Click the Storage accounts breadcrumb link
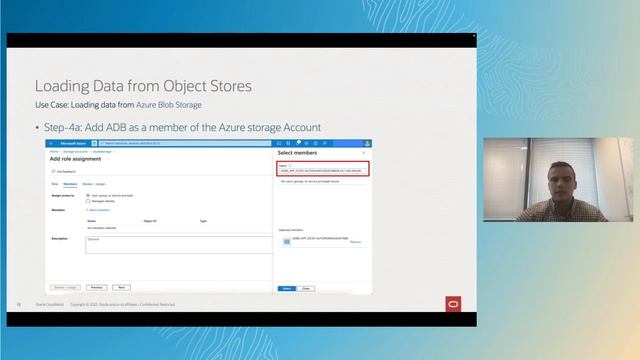The image size is (640, 360). pos(75,151)
